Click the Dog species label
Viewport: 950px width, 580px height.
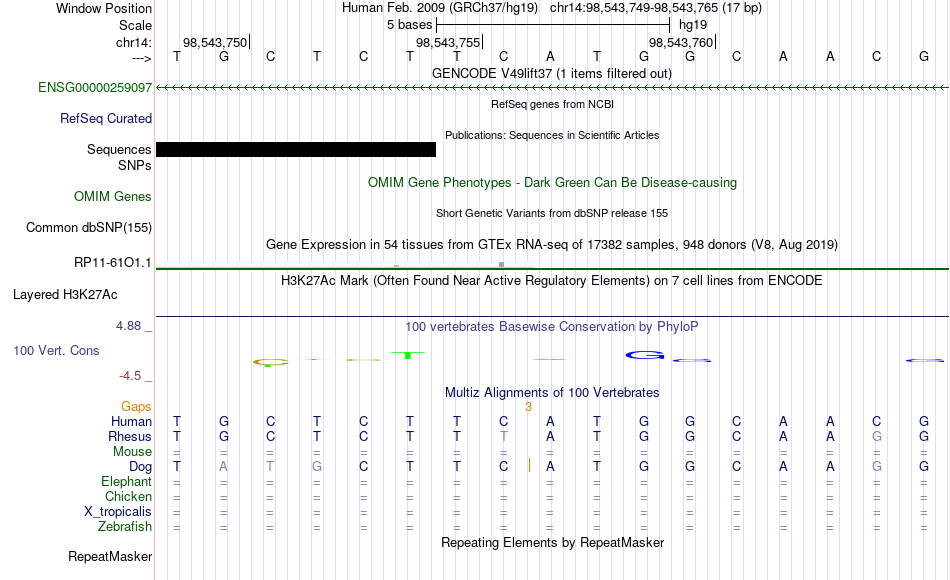tap(140, 467)
